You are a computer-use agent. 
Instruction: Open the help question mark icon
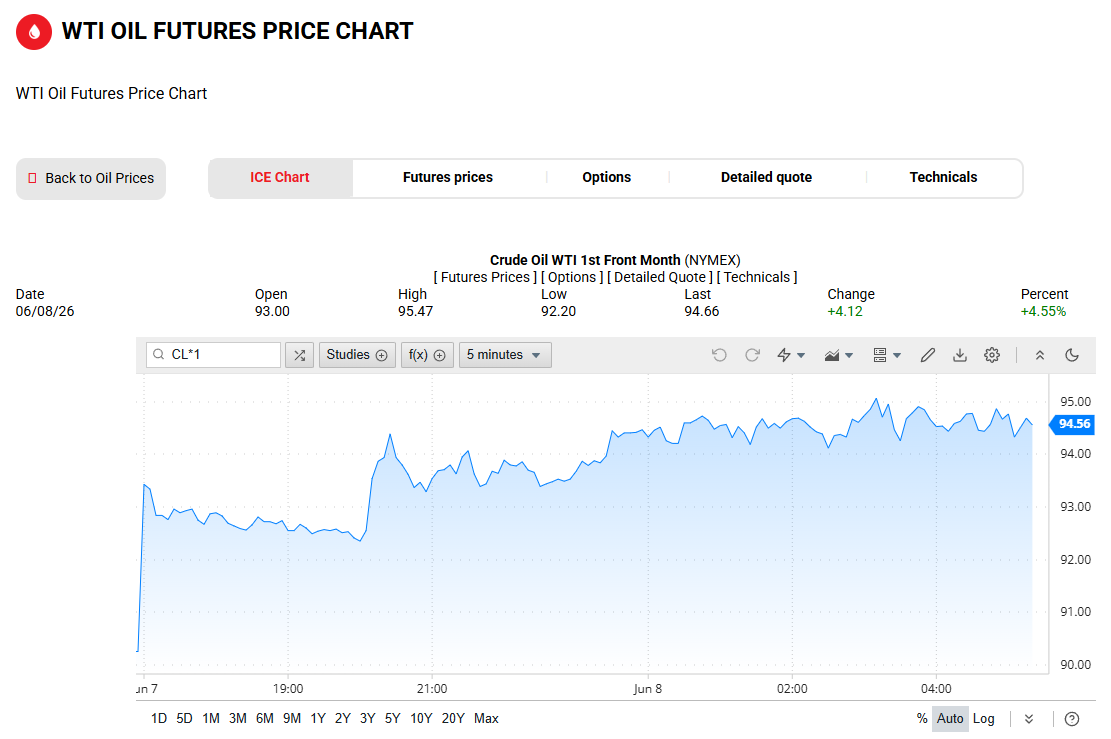coord(1072,719)
